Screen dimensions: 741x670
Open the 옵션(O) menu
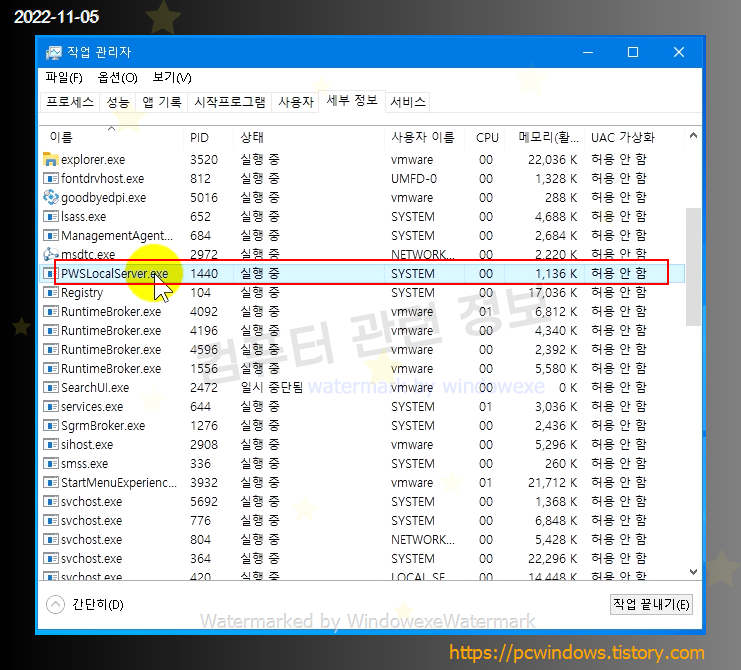click(x=117, y=77)
